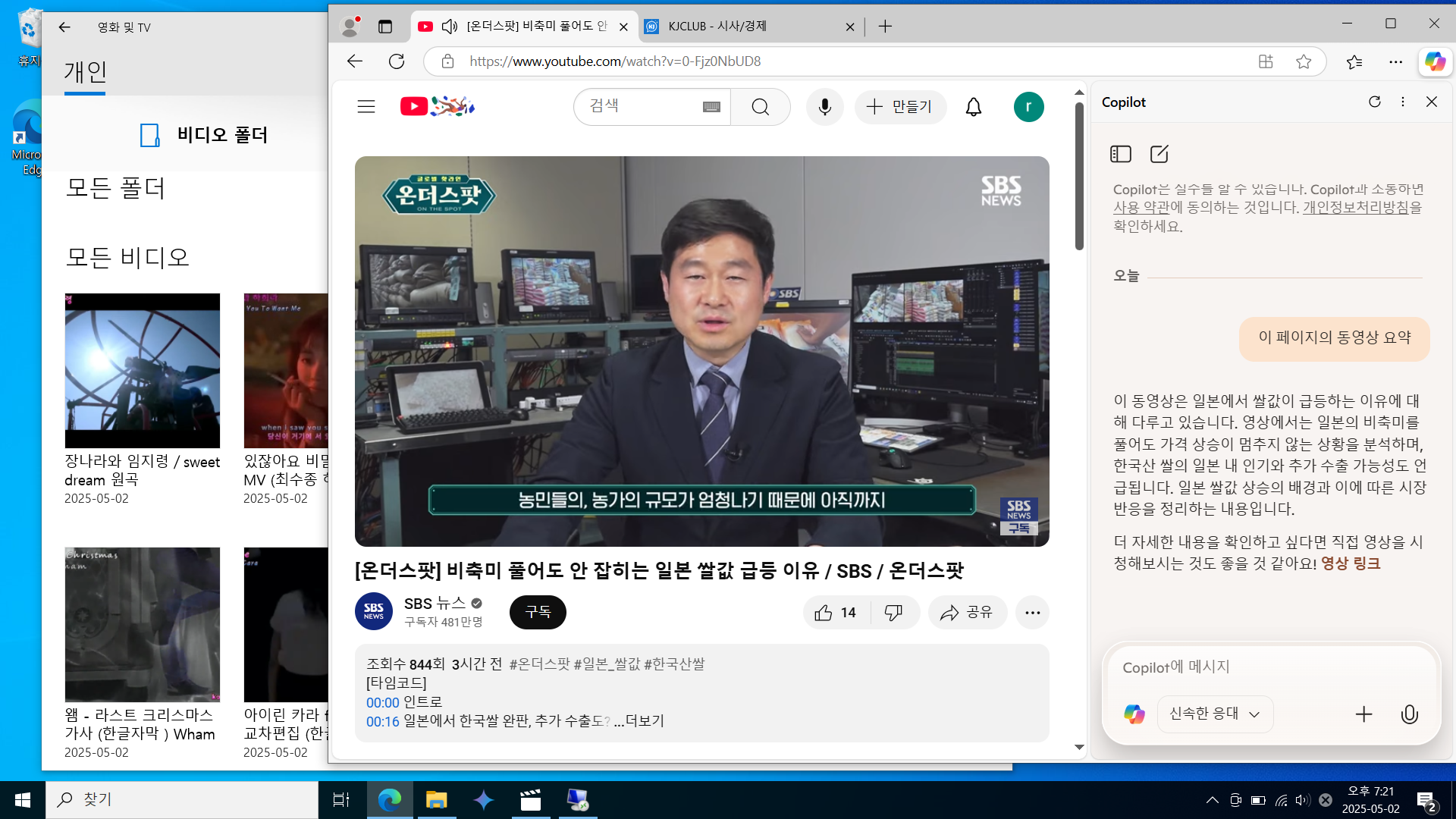Screen dimensions: 1456x819
Task: Open video more actions ellipsis menu
Action: (x=1032, y=613)
